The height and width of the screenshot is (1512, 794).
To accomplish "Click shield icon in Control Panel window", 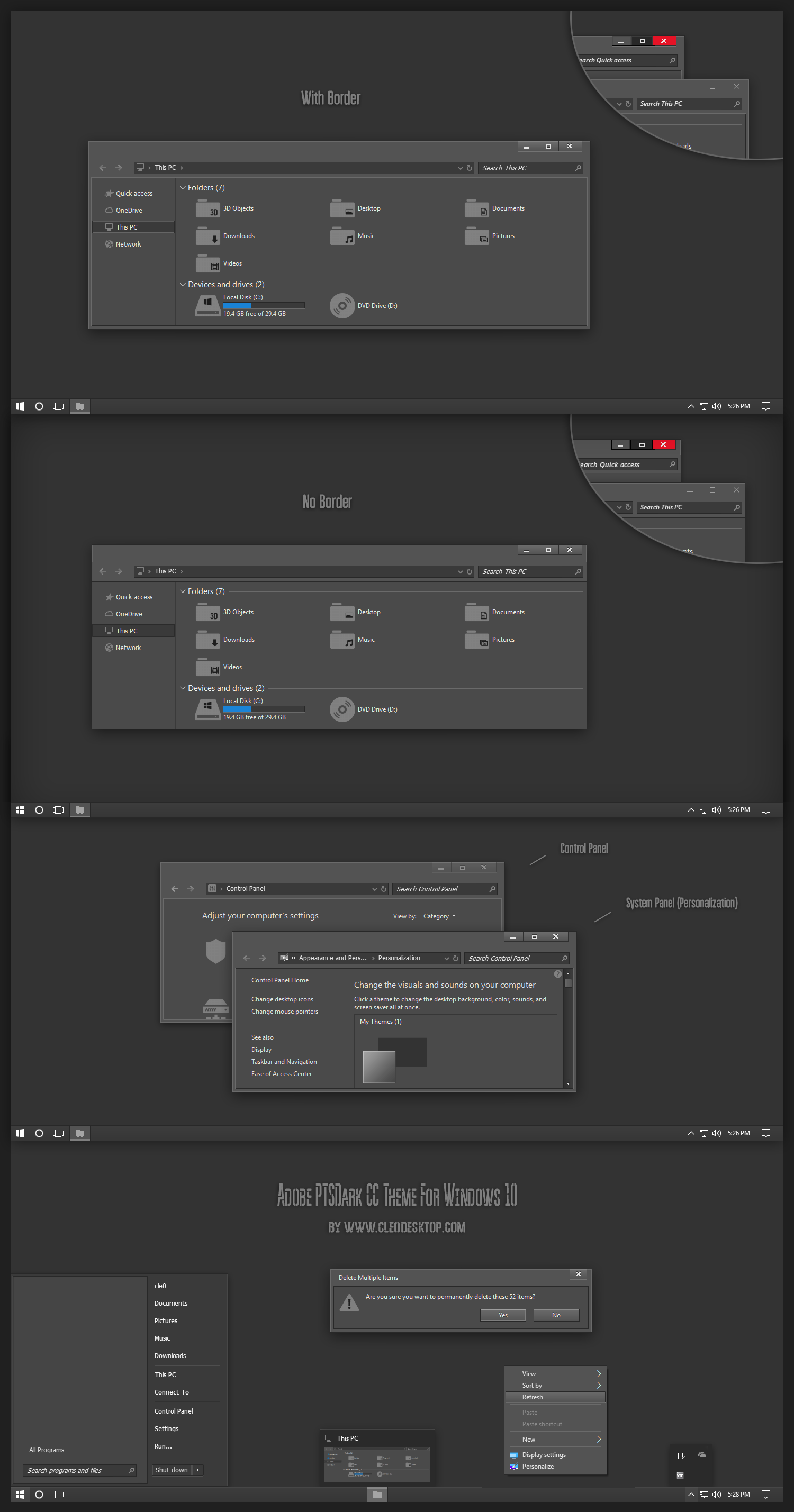I will coord(215,951).
